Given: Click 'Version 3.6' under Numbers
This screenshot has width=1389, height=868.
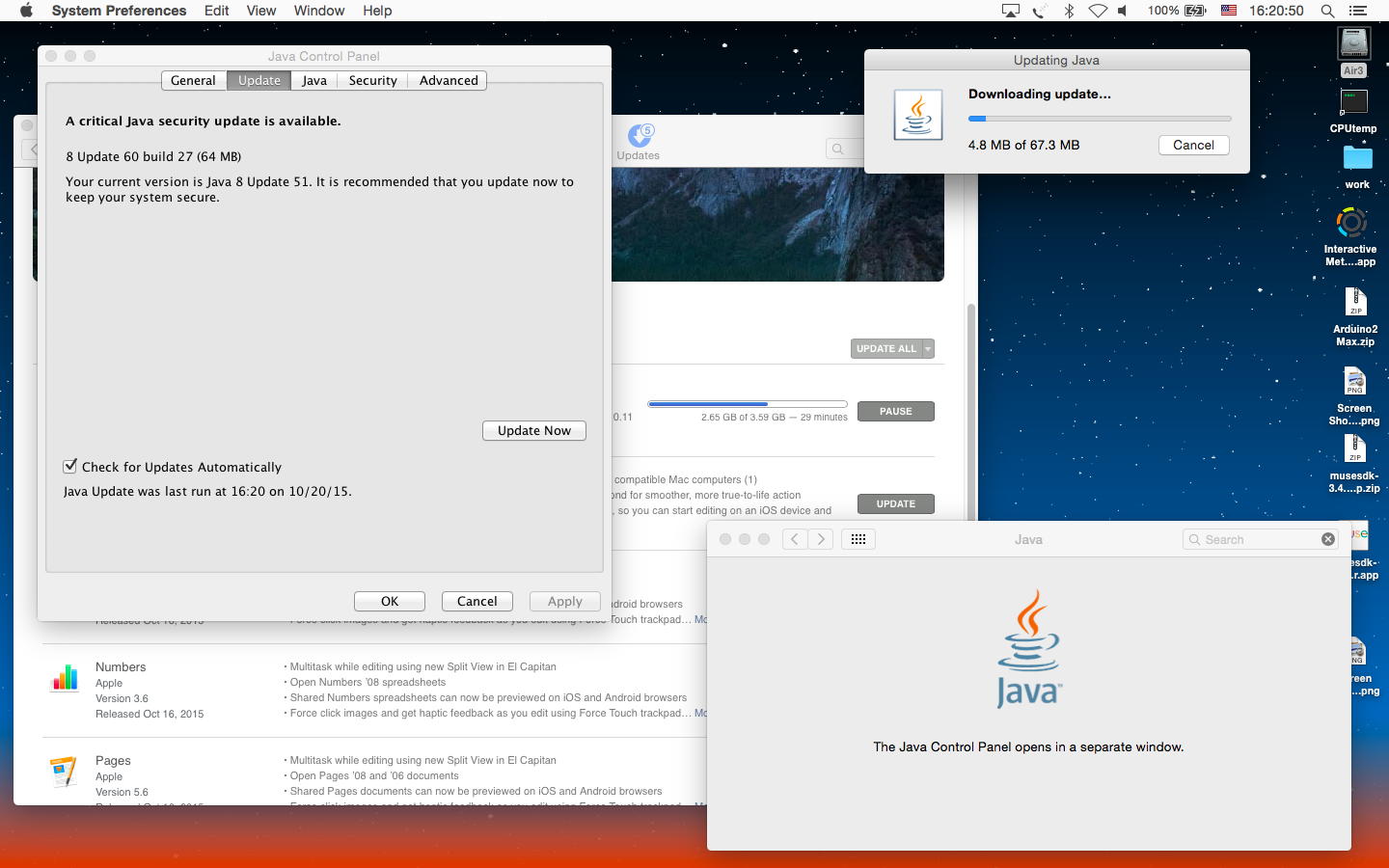Looking at the screenshot, I should click(x=122, y=698).
